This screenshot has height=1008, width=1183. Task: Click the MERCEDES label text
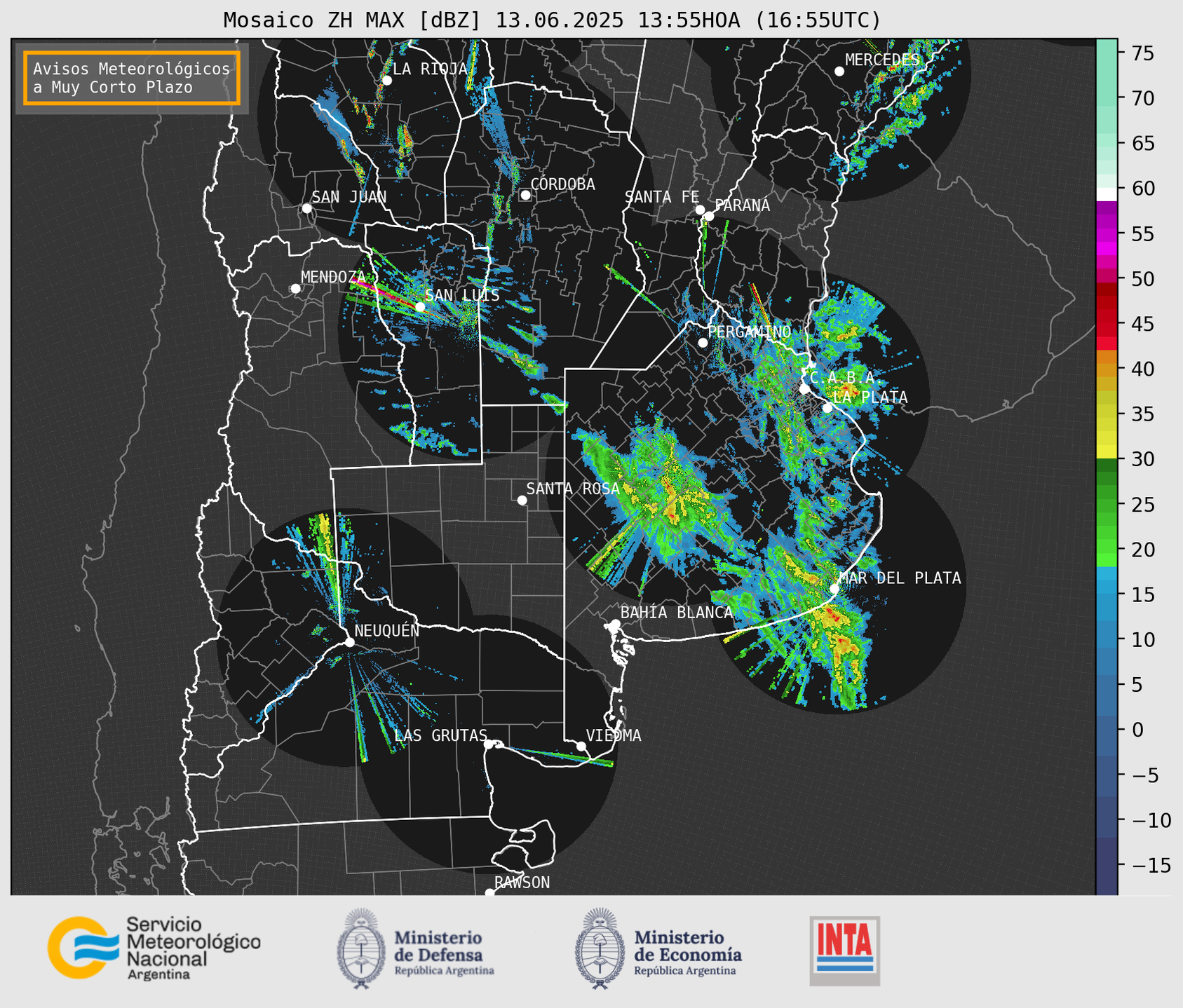click(x=882, y=60)
